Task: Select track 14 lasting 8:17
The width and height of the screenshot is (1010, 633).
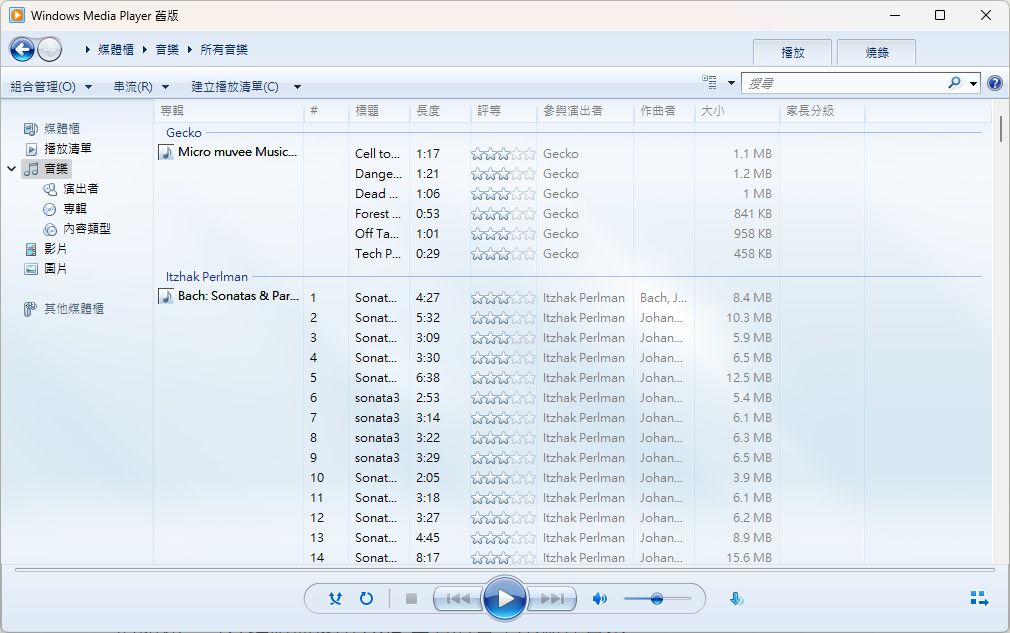Action: click(x=560, y=558)
